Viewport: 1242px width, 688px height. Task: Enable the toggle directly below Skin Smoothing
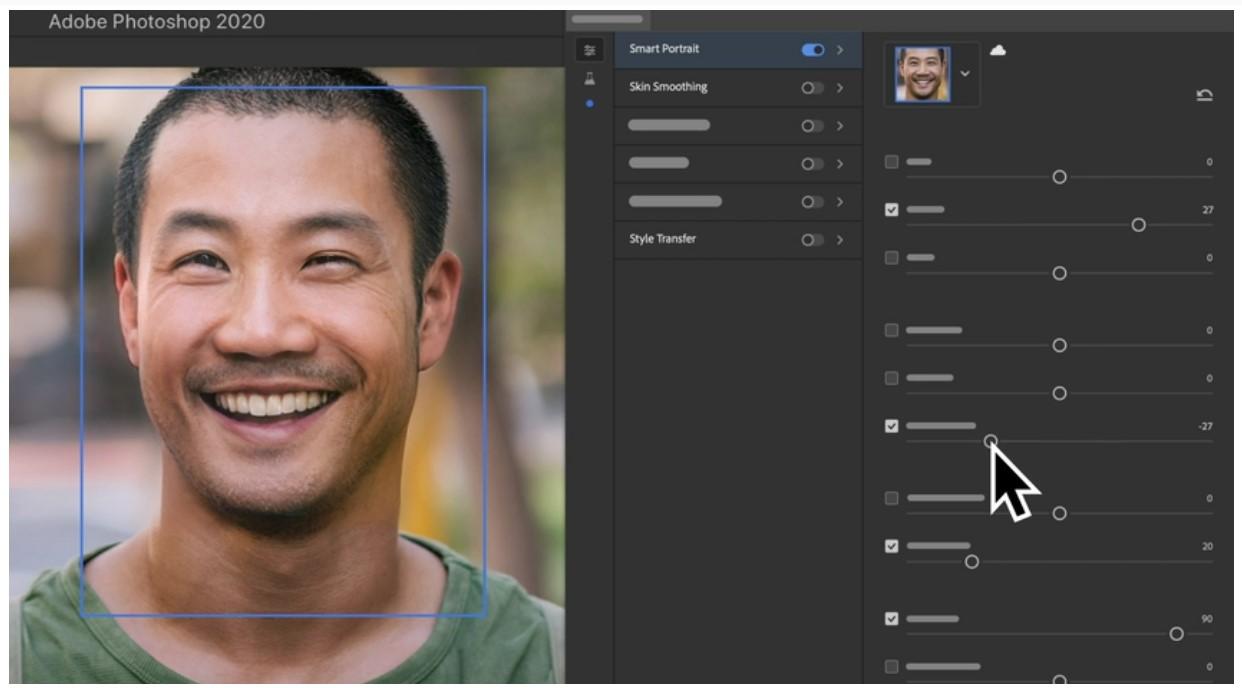click(x=813, y=126)
